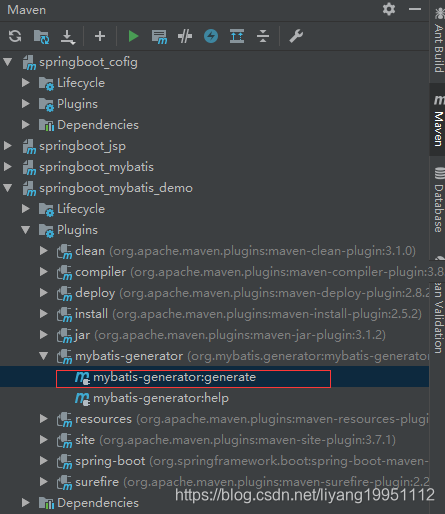Generate sources and update folders icon
This screenshot has width=445, height=514.
pos(41,36)
